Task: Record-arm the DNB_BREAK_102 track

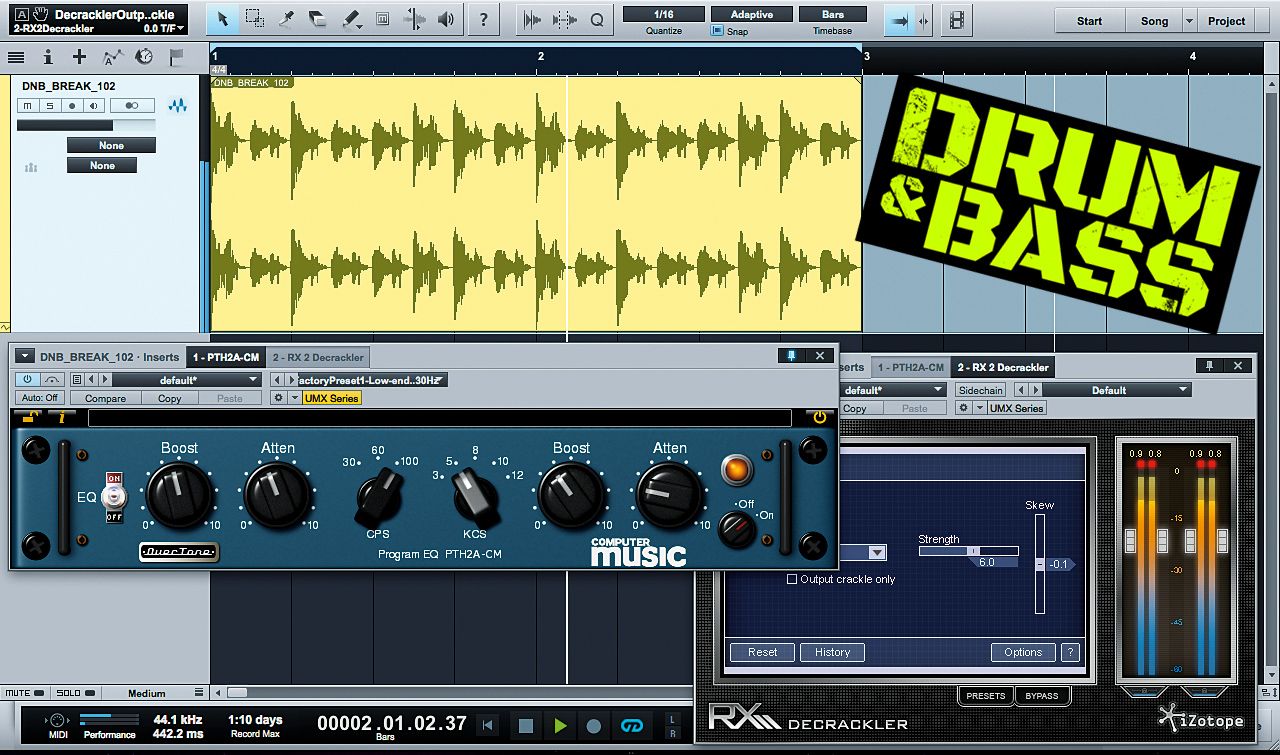Action: 72,105
